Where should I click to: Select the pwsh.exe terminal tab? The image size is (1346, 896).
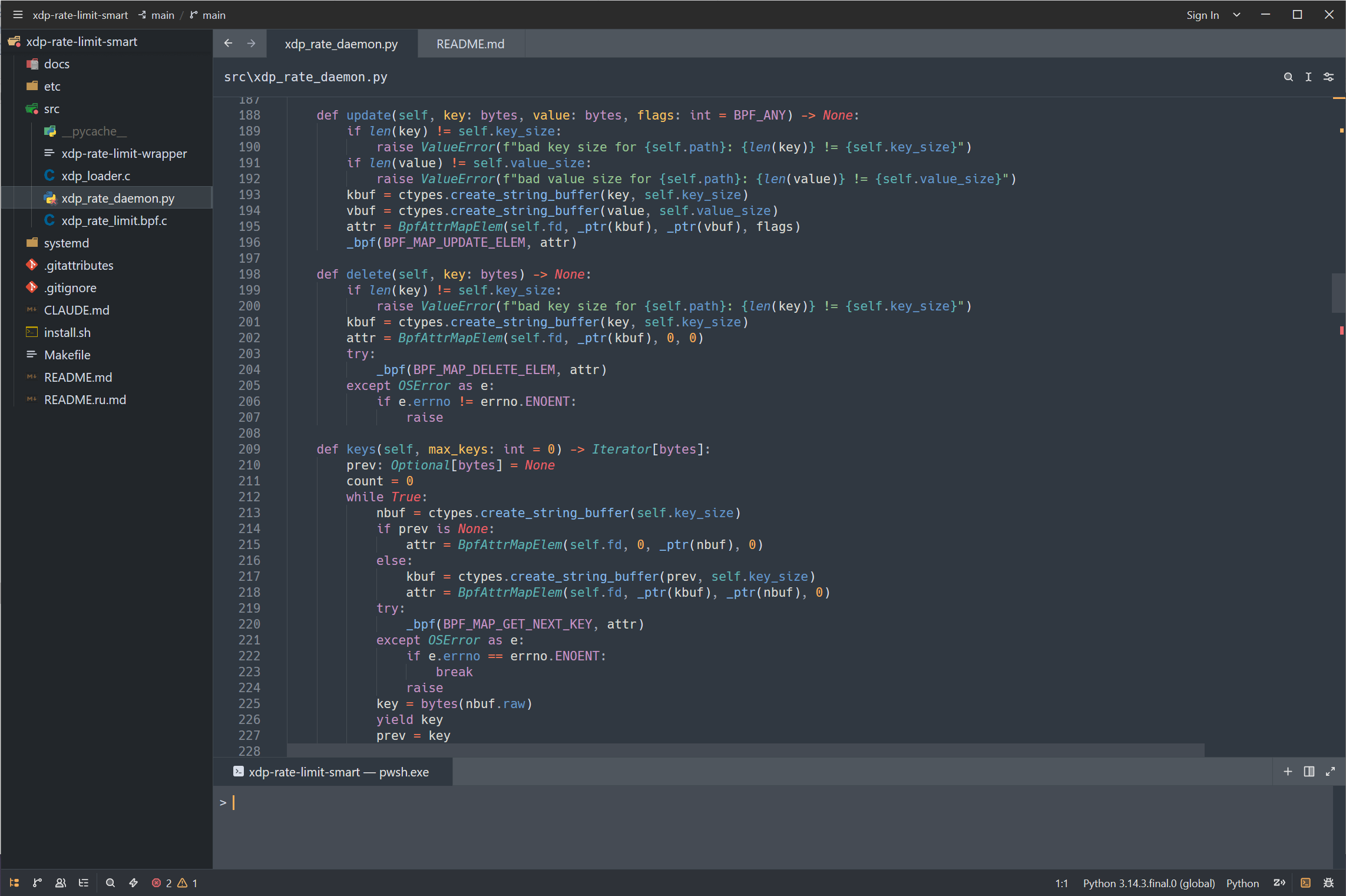[332, 772]
